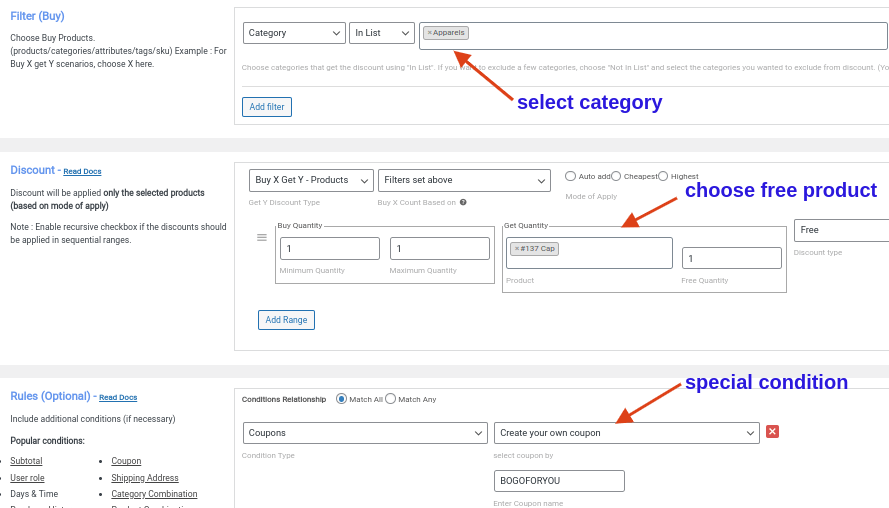Select Cheapest mode of apply
Screen dimensions: 889x508
click(616, 176)
